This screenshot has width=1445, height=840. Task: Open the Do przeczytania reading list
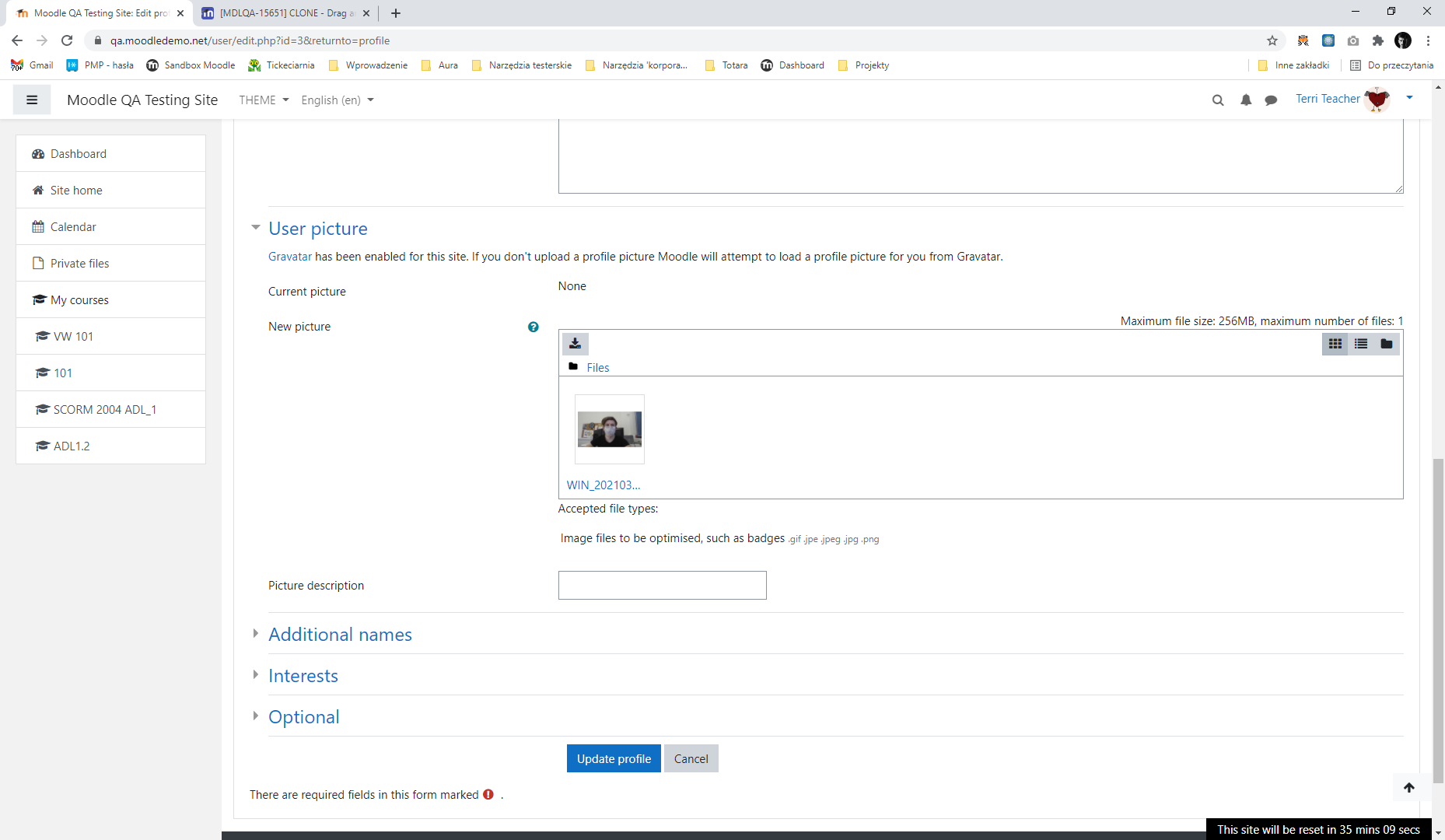click(x=1392, y=65)
